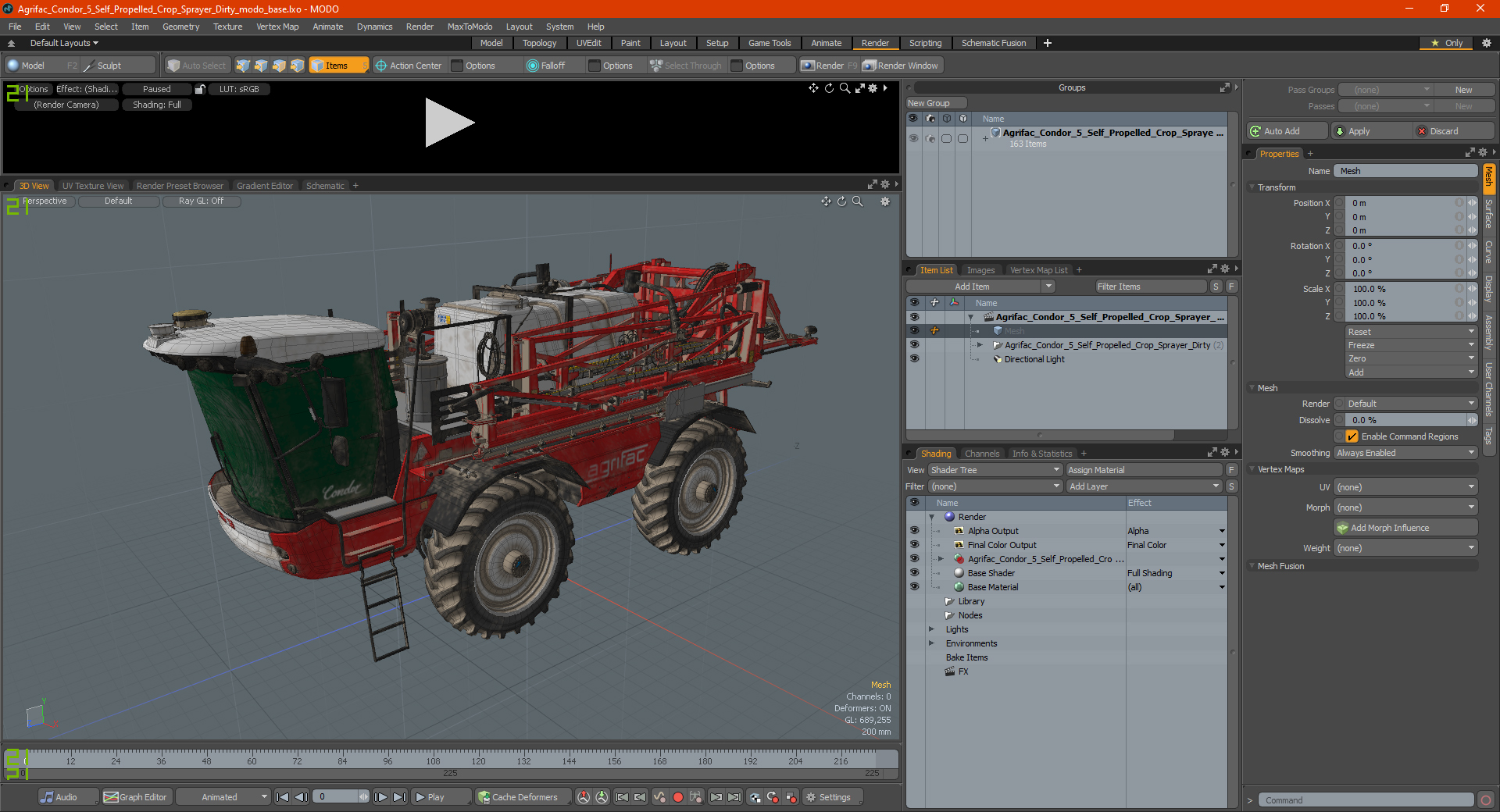Viewport: 1500px width, 812px height.
Task: Go to first frame
Action: click(283, 797)
